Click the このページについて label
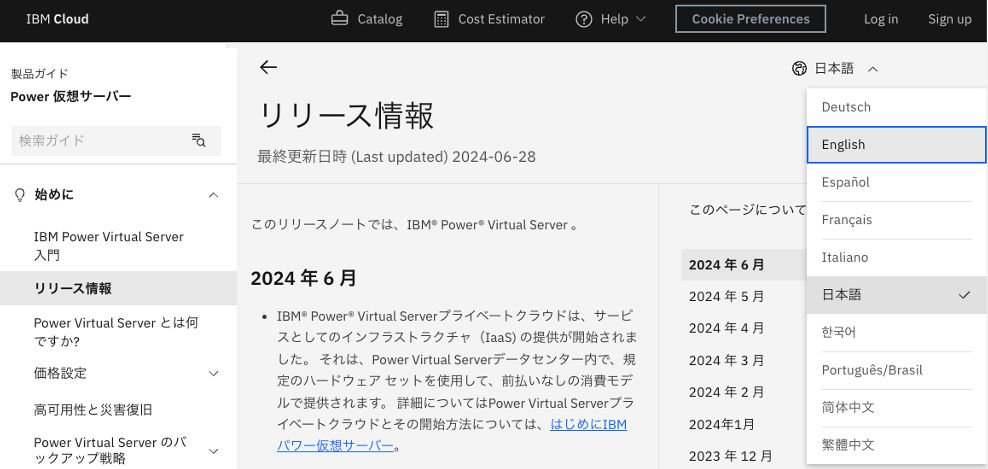The height and width of the screenshot is (469, 988). (x=748, y=209)
